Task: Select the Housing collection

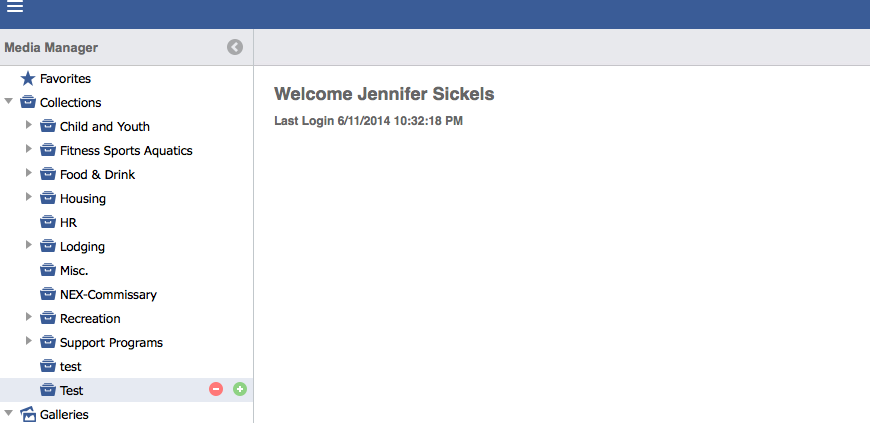Action: tap(83, 198)
